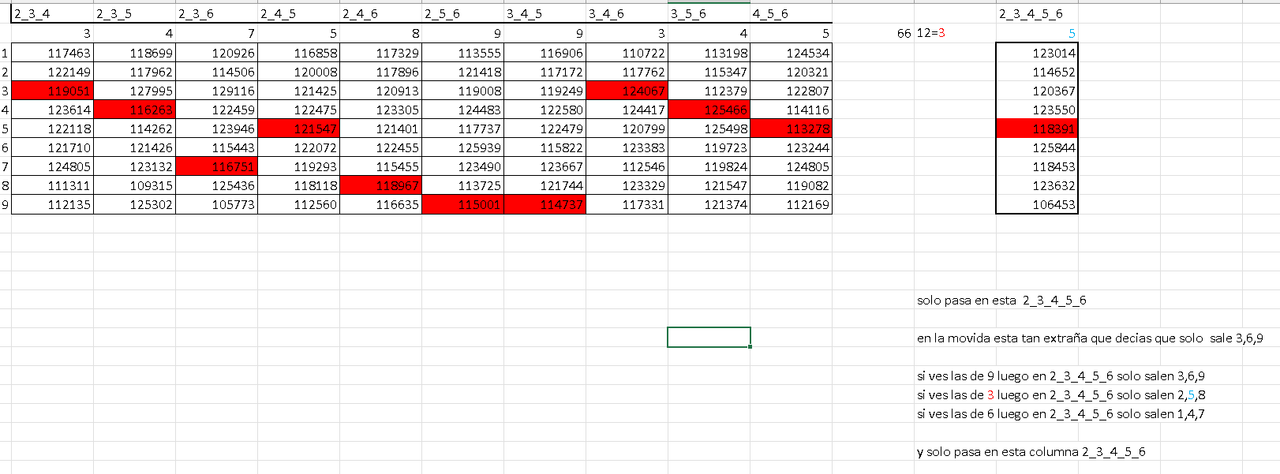Click note 'y solo pasa en esta columna'

(x=1031, y=452)
